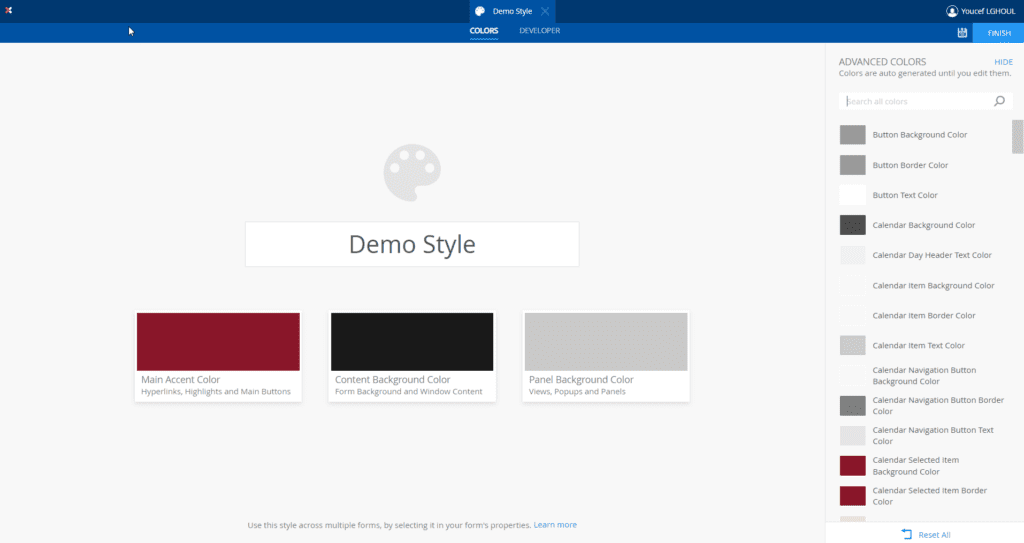Click 'Calendar Item Background Color' text label
This screenshot has width=1024, height=543.
(x=933, y=285)
